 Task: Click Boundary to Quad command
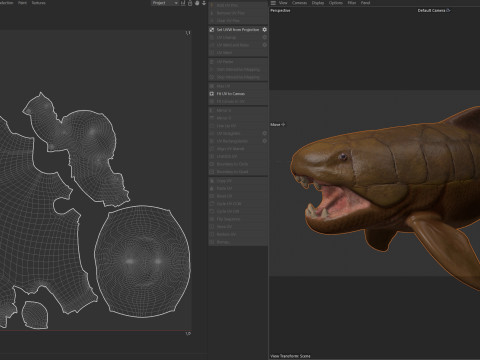238,172
